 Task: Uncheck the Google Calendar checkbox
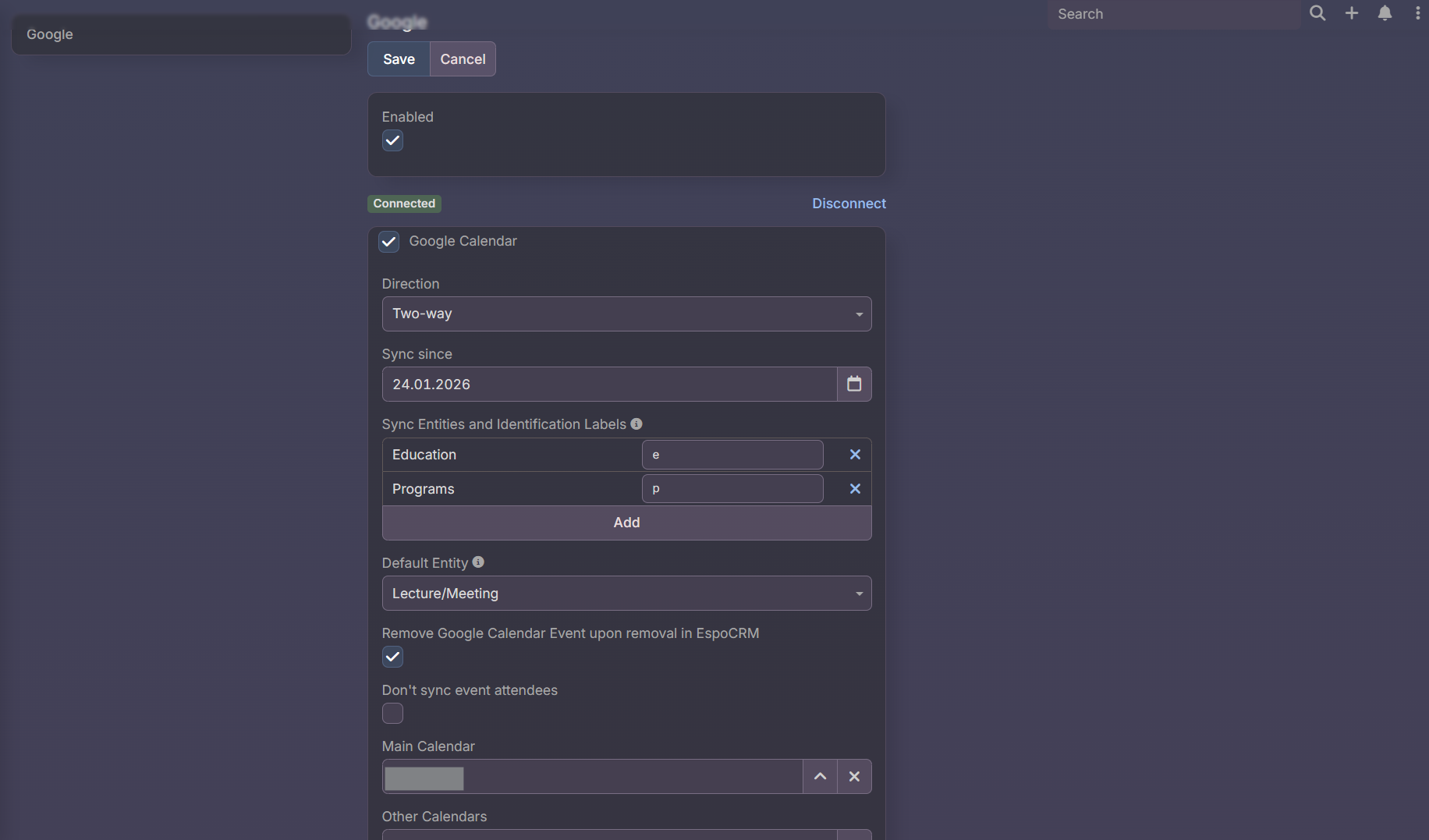pyautogui.click(x=388, y=241)
